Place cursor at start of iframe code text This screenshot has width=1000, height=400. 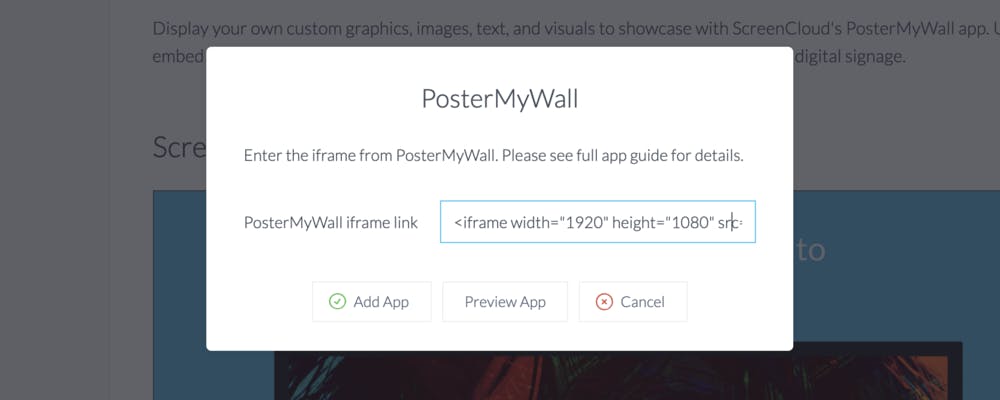[455, 223]
